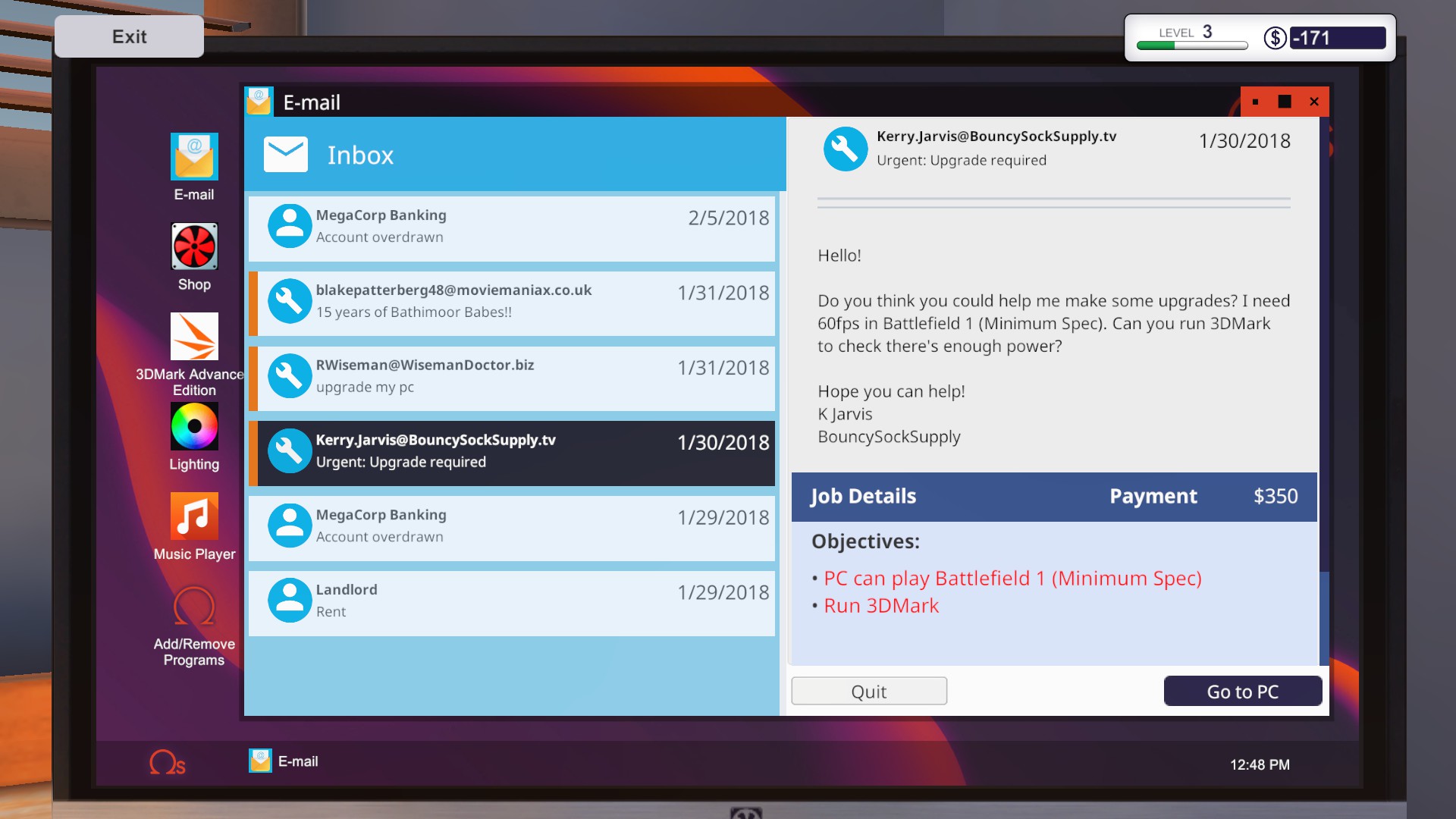Open Add/Remove Programs icon
1456x819 pixels.
[x=194, y=607]
